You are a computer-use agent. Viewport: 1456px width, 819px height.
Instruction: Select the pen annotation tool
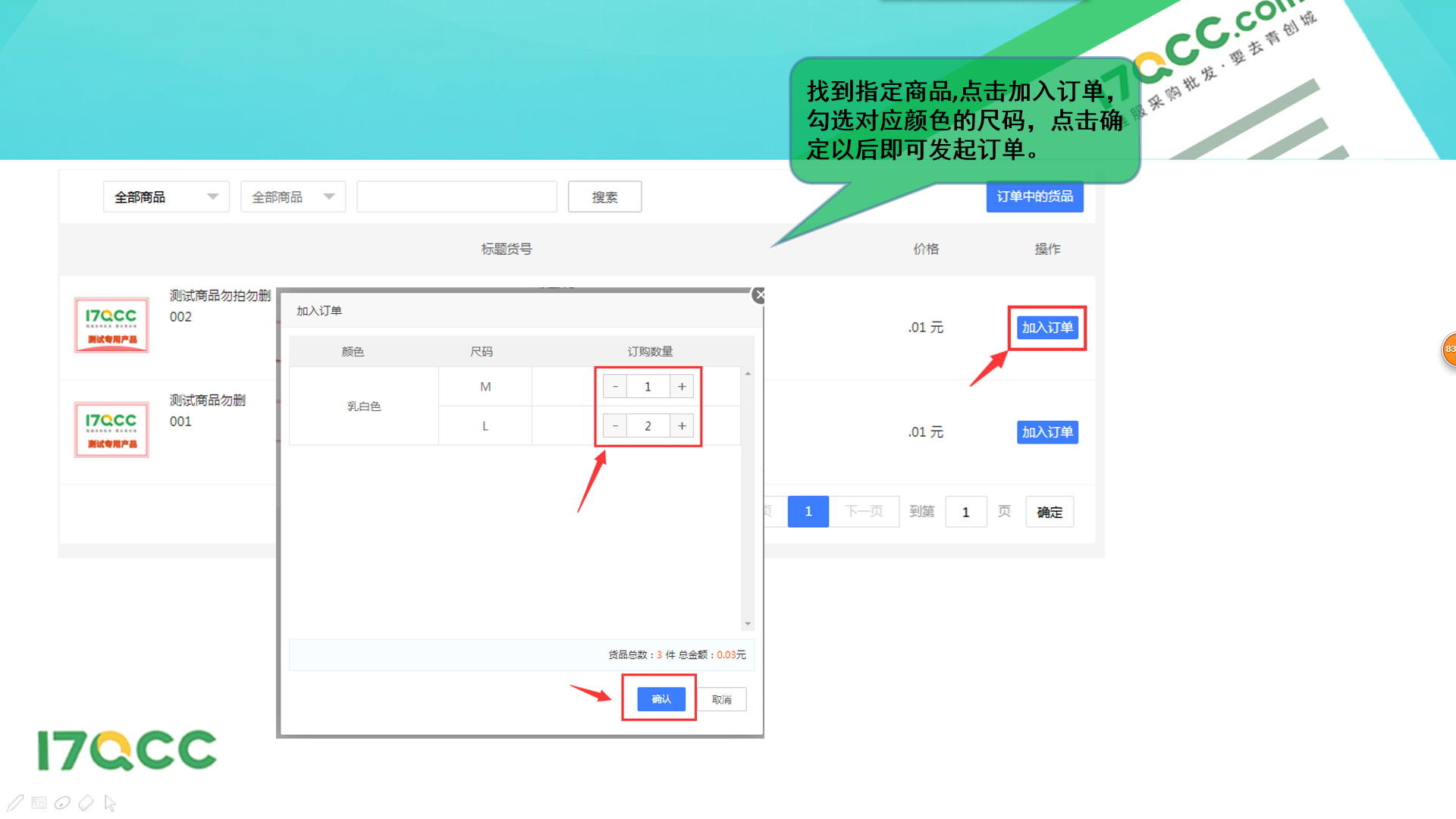click(x=15, y=802)
